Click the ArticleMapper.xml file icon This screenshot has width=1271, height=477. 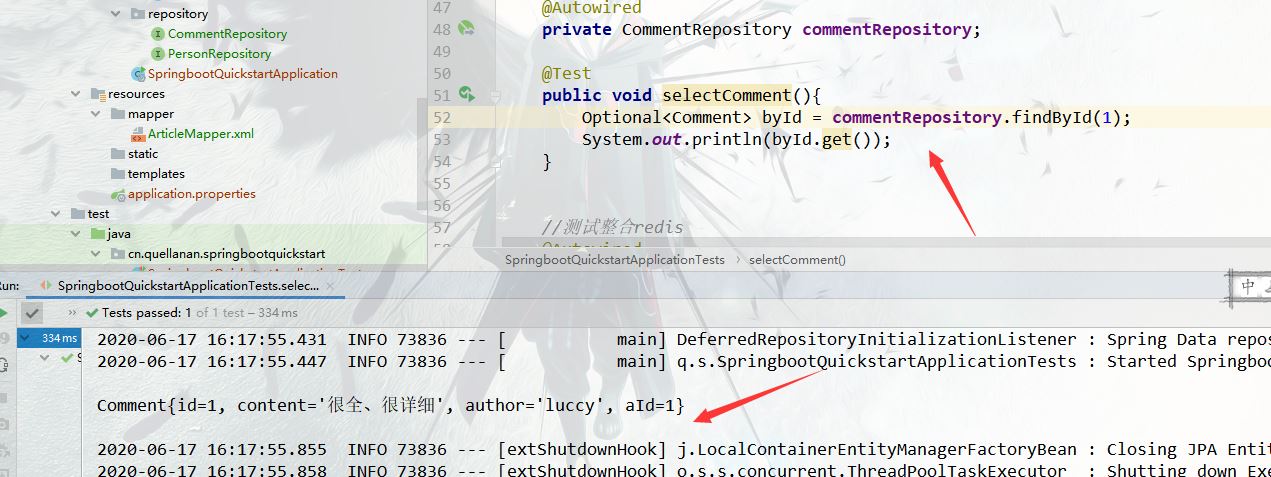[139, 134]
